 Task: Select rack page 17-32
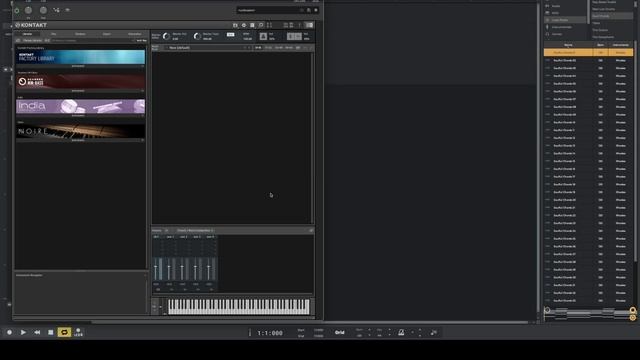[x=268, y=48]
